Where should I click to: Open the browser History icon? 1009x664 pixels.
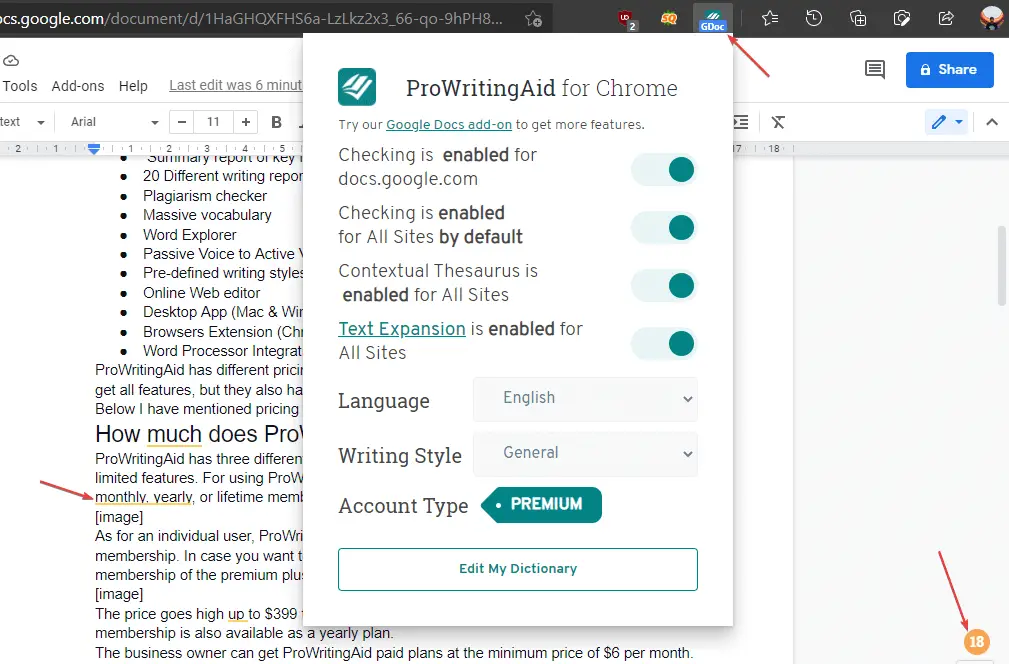[x=814, y=19]
